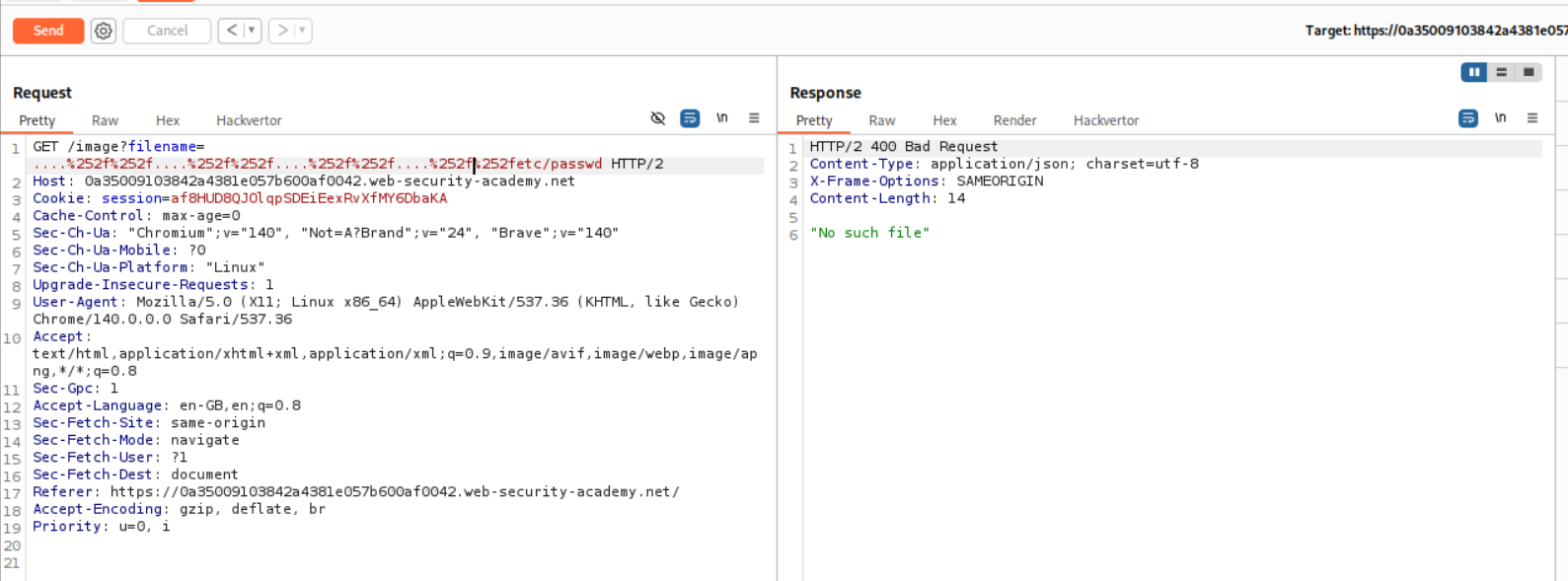
Task: Open the Response Render tab
Action: (1014, 120)
